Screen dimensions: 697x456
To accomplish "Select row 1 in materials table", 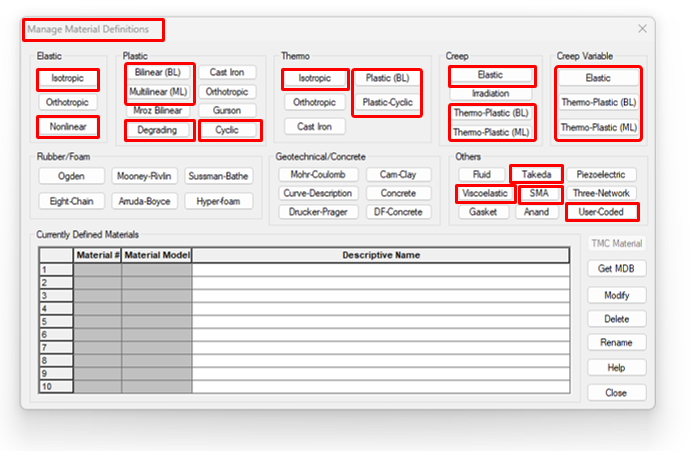I will pos(56,270).
